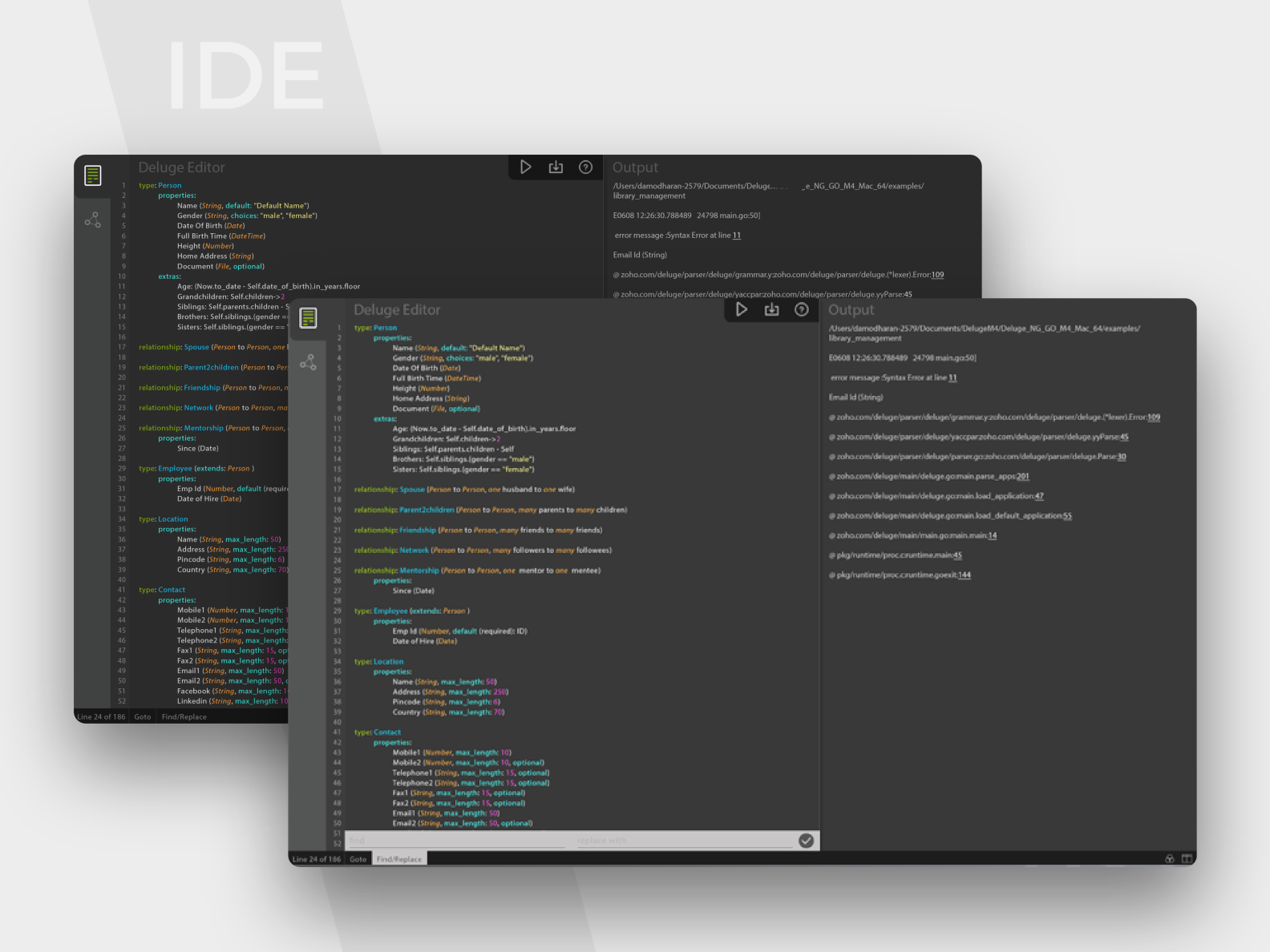Click the 'Output' heading in back window
1270x952 pixels.
point(635,167)
